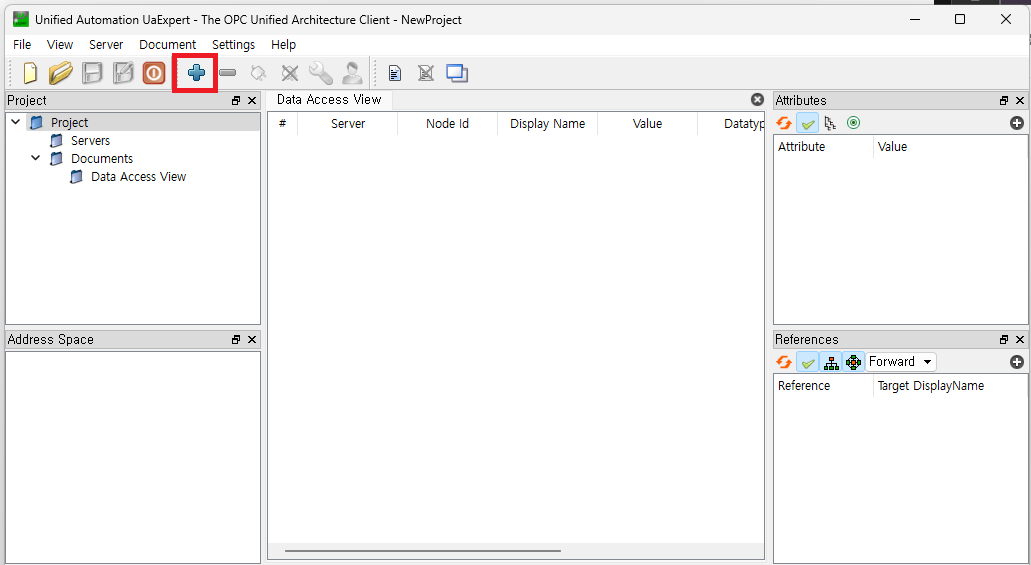Click the overlapping windows toolbar icon

coord(457,73)
